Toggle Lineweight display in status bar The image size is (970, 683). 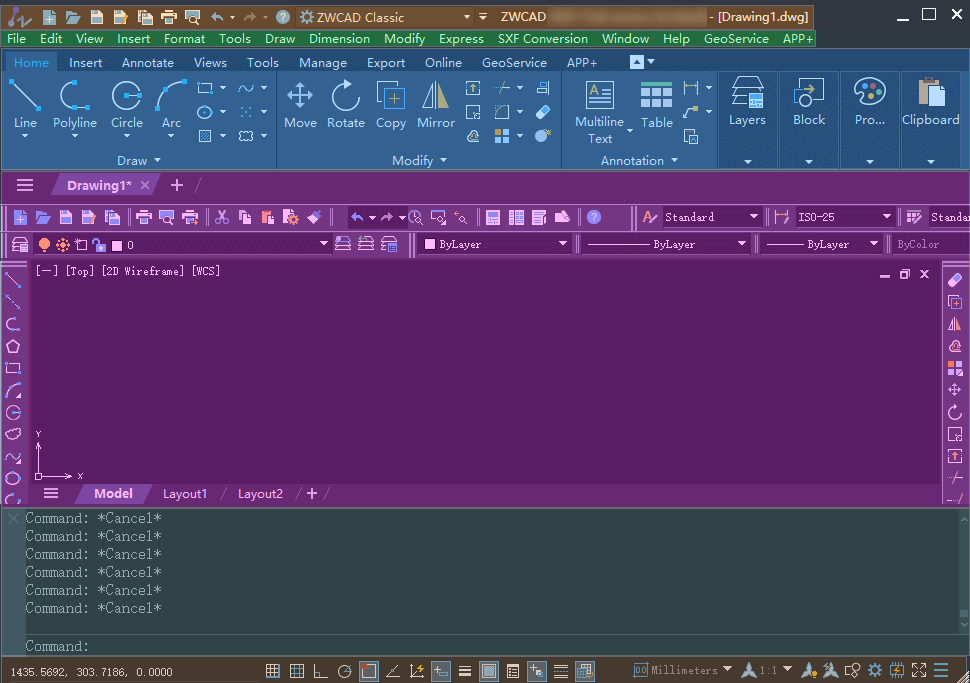coord(465,671)
